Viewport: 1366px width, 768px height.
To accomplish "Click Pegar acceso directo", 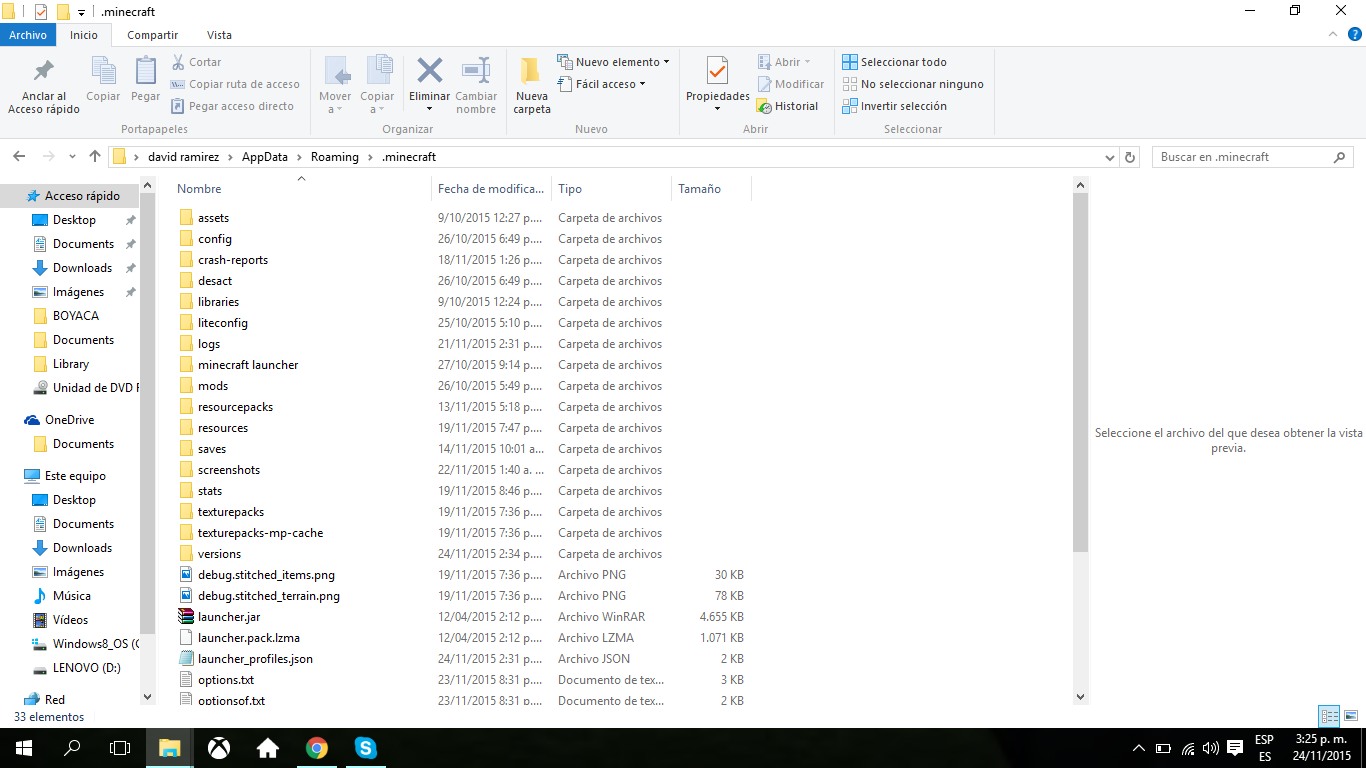I will point(232,106).
